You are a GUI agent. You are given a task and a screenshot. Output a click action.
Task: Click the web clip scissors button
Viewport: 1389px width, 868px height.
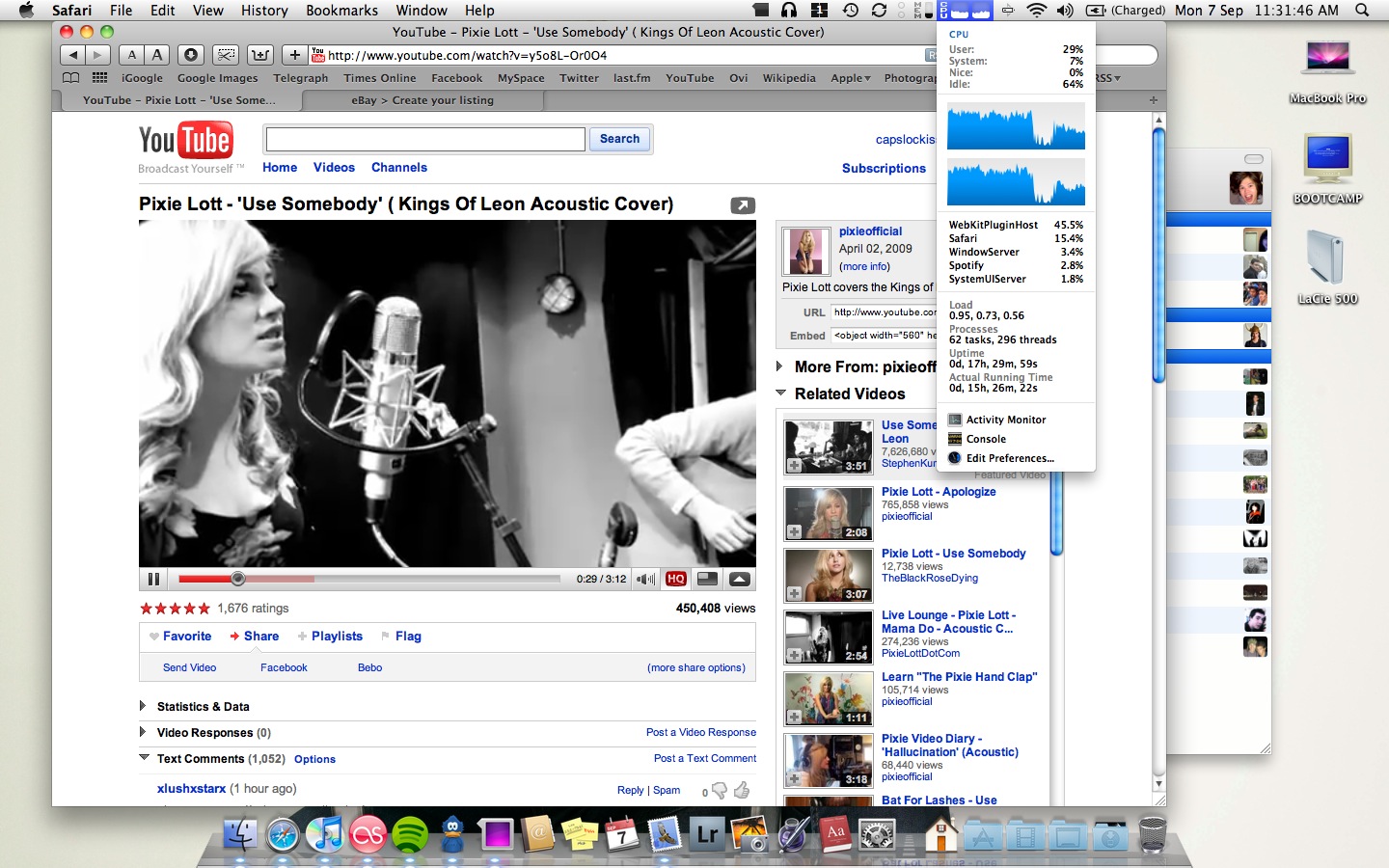tap(226, 55)
